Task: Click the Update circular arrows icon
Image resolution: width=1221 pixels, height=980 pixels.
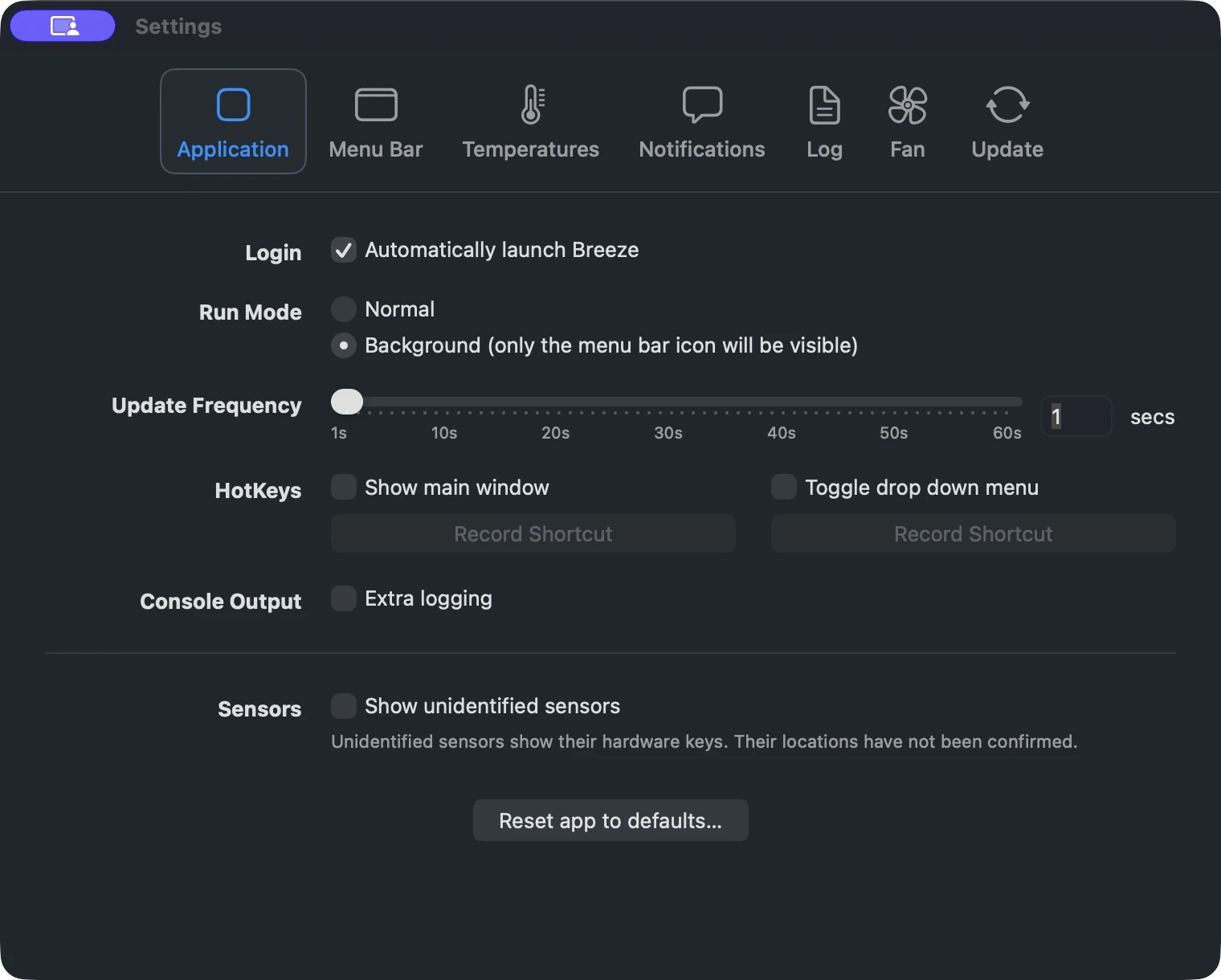Action: (x=1007, y=104)
